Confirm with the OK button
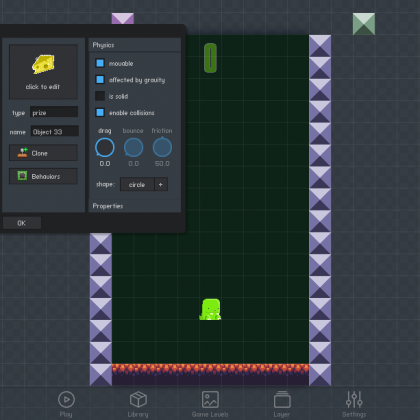 (x=22, y=223)
